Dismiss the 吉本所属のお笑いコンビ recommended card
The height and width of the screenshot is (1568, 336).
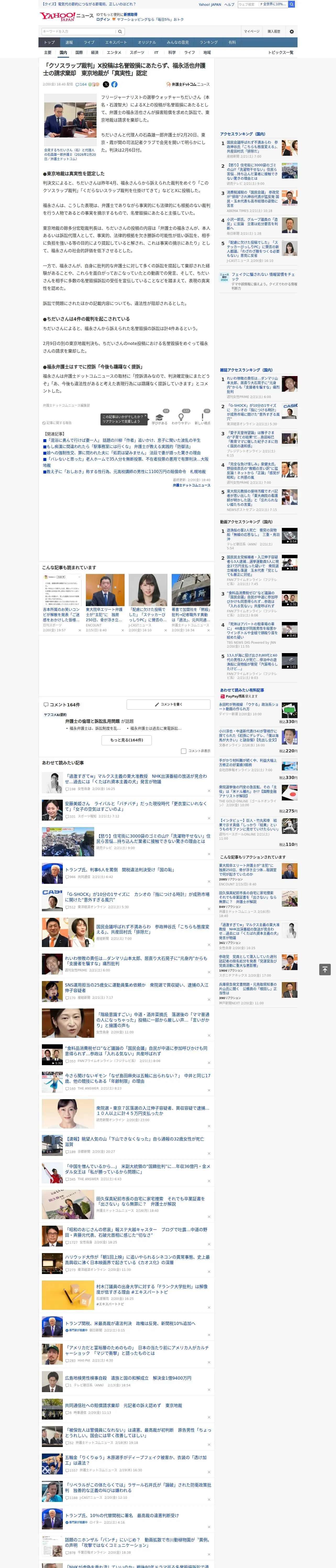(80, 631)
